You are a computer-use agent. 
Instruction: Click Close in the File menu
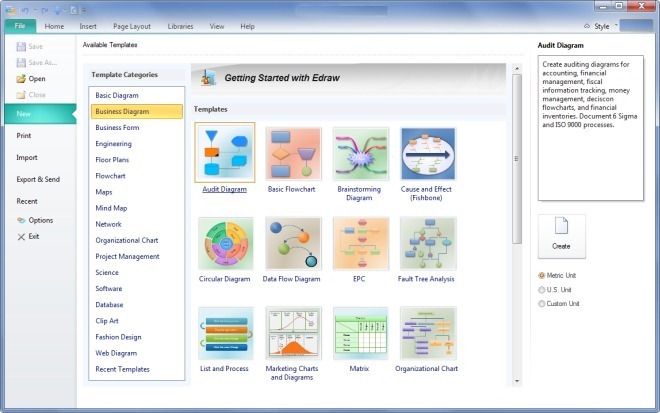[31, 95]
